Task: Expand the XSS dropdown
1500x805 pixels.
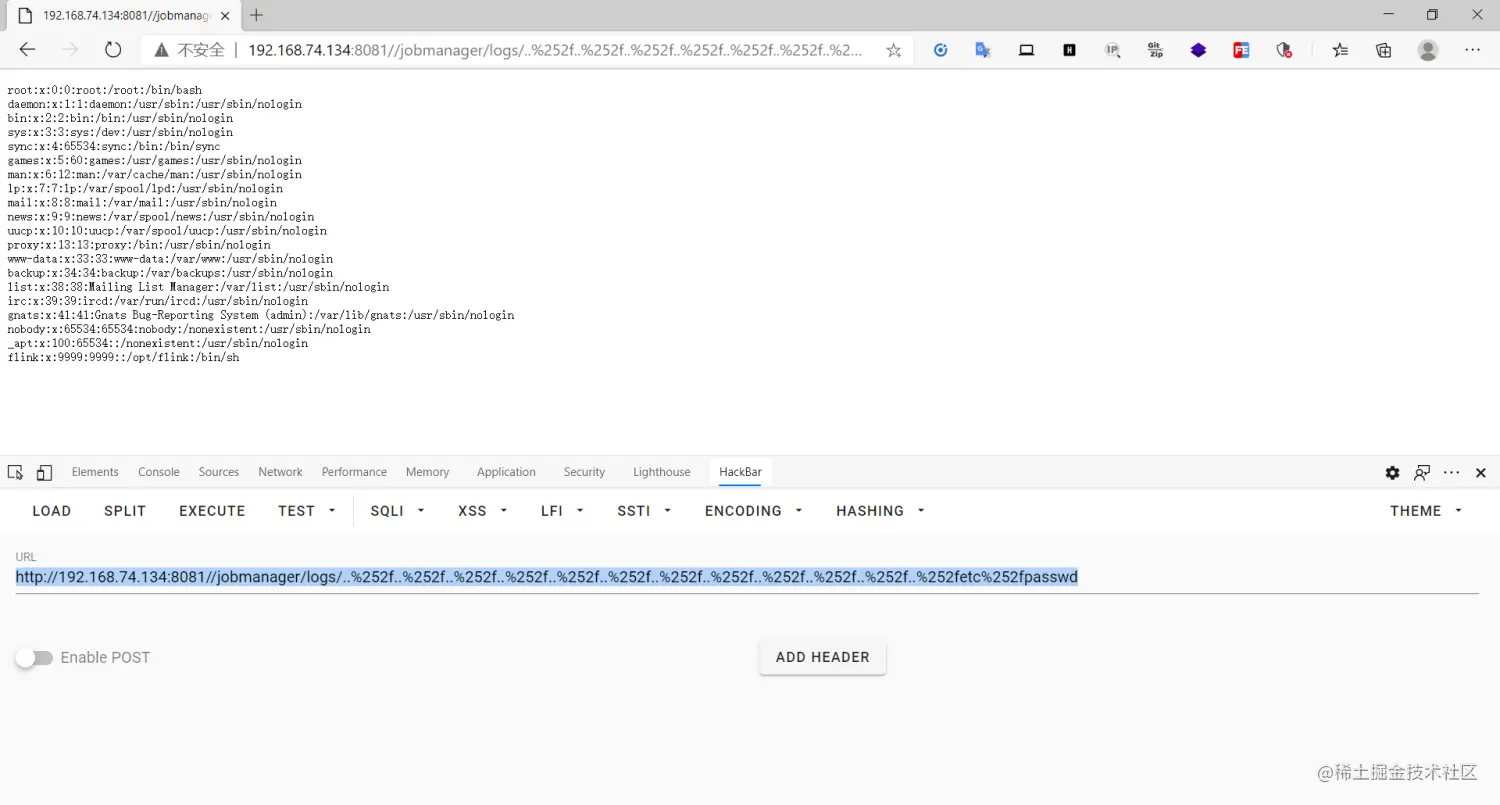Action: (x=483, y=511)
